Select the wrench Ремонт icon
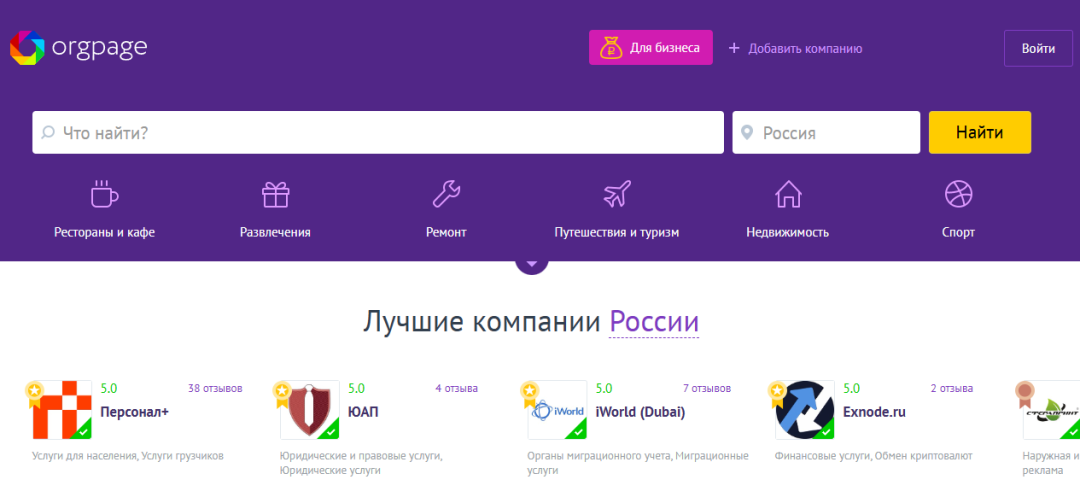 tap(446, 194)
